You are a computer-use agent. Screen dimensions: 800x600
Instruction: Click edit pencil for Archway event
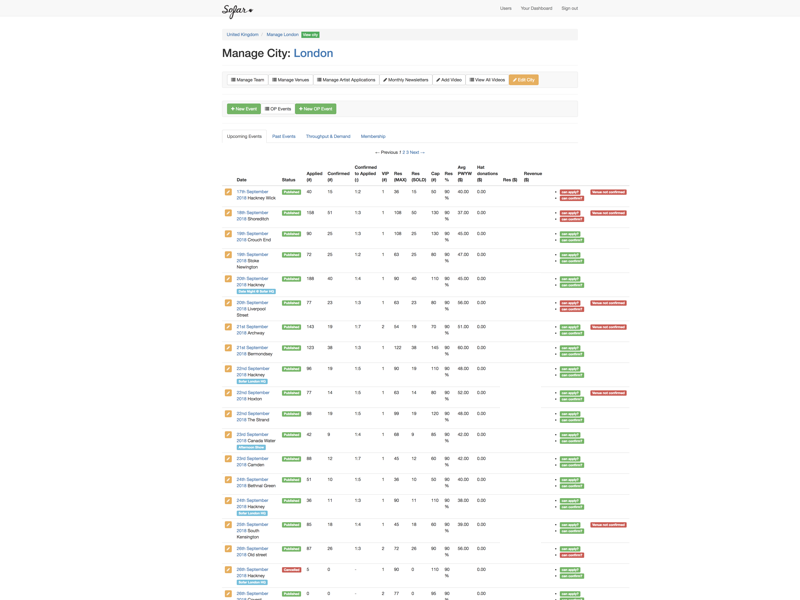[x=228, y=327]
